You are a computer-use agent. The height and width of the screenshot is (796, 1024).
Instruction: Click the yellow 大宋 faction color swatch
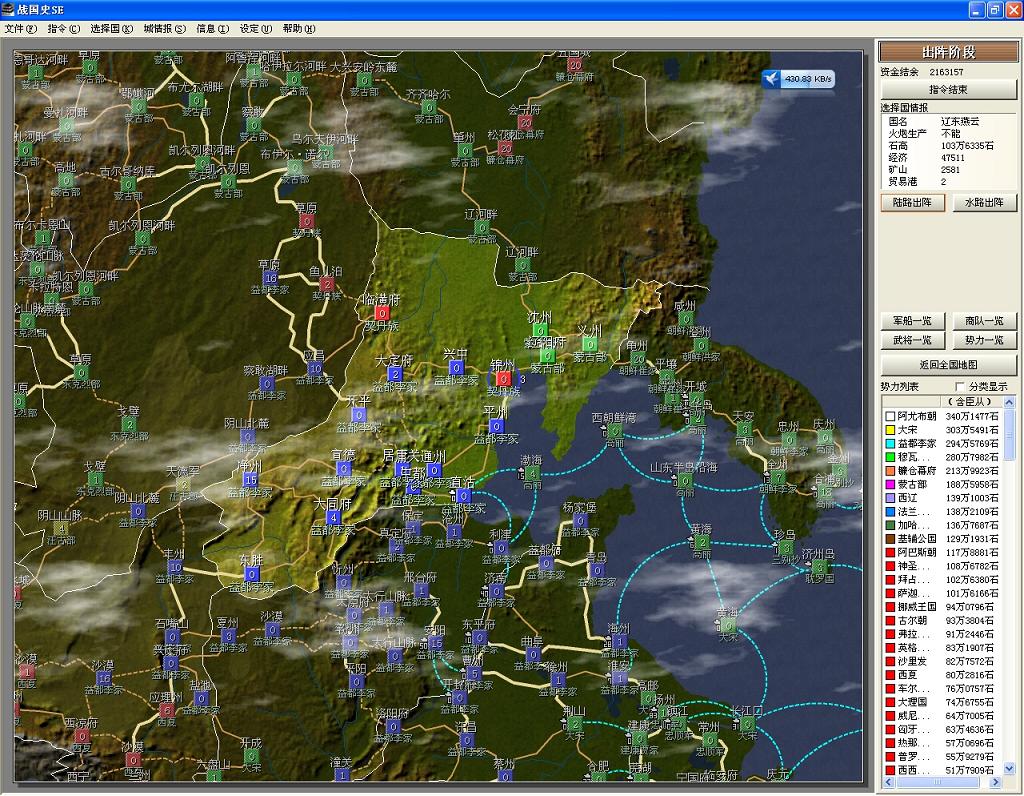point(889,430)
